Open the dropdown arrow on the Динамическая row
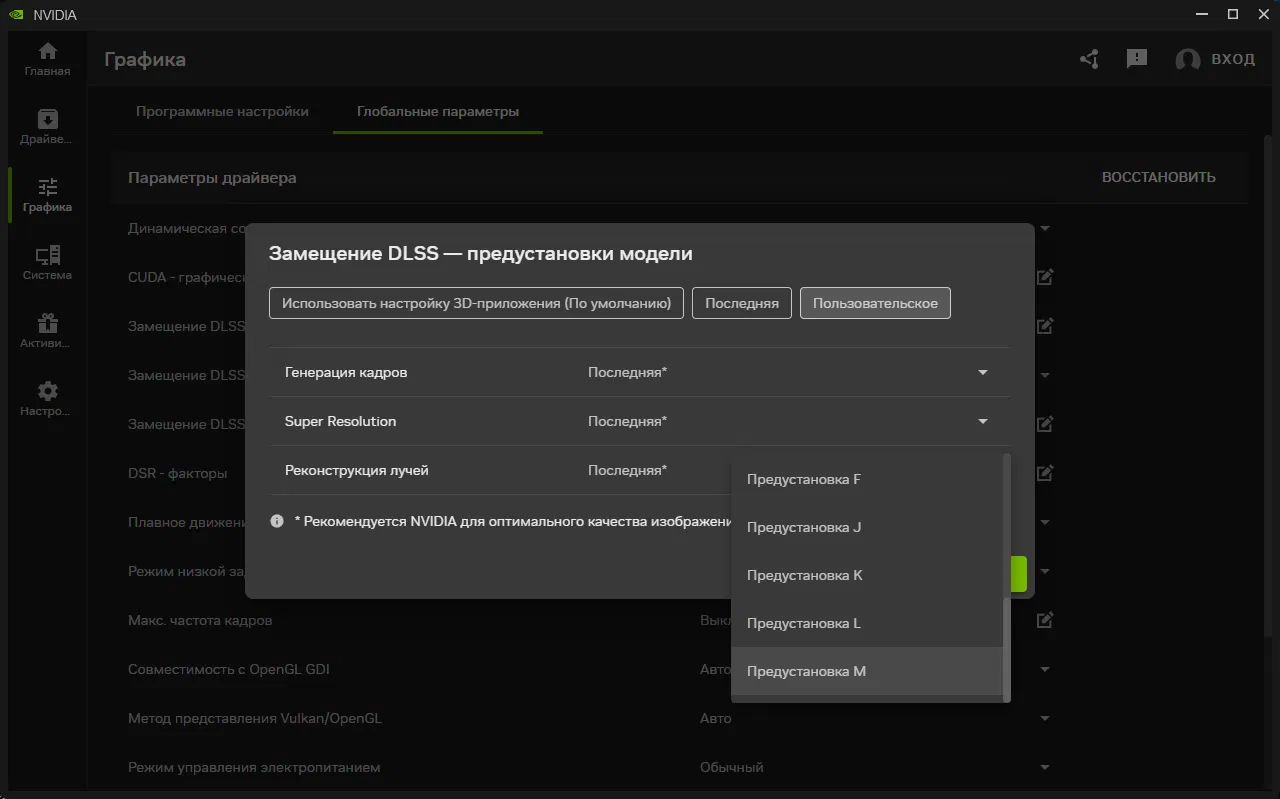This screenshot has height=799, width=1280. 1045,228
